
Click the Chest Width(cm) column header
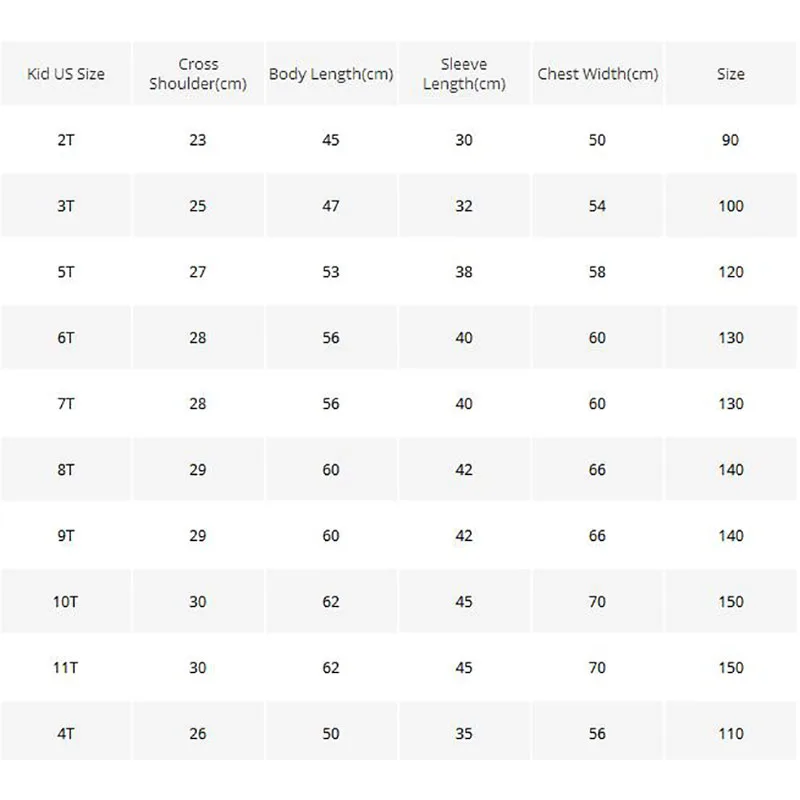pyautogui.click(x=597, y=74)
